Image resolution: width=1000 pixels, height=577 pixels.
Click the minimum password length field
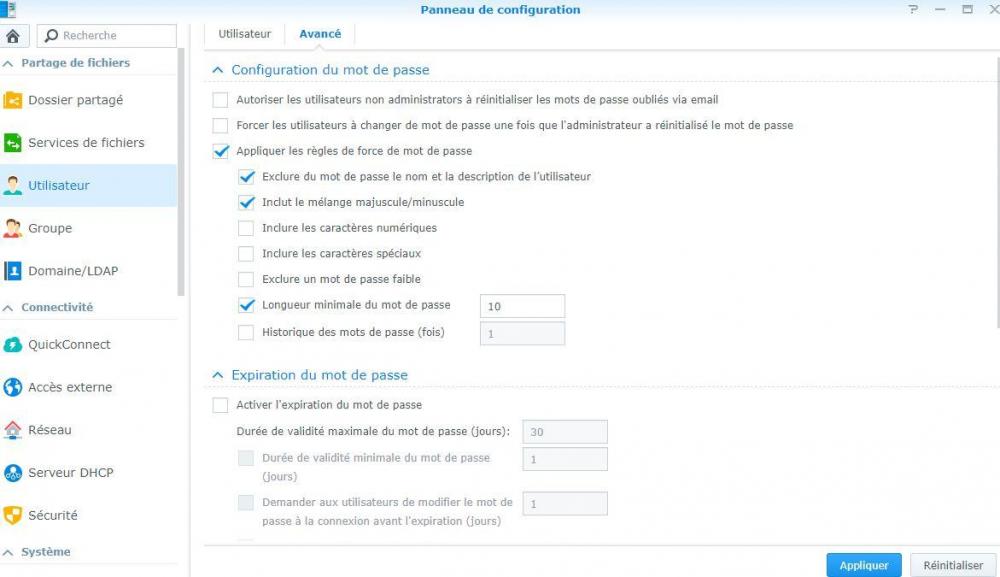[x=522, y=306]
